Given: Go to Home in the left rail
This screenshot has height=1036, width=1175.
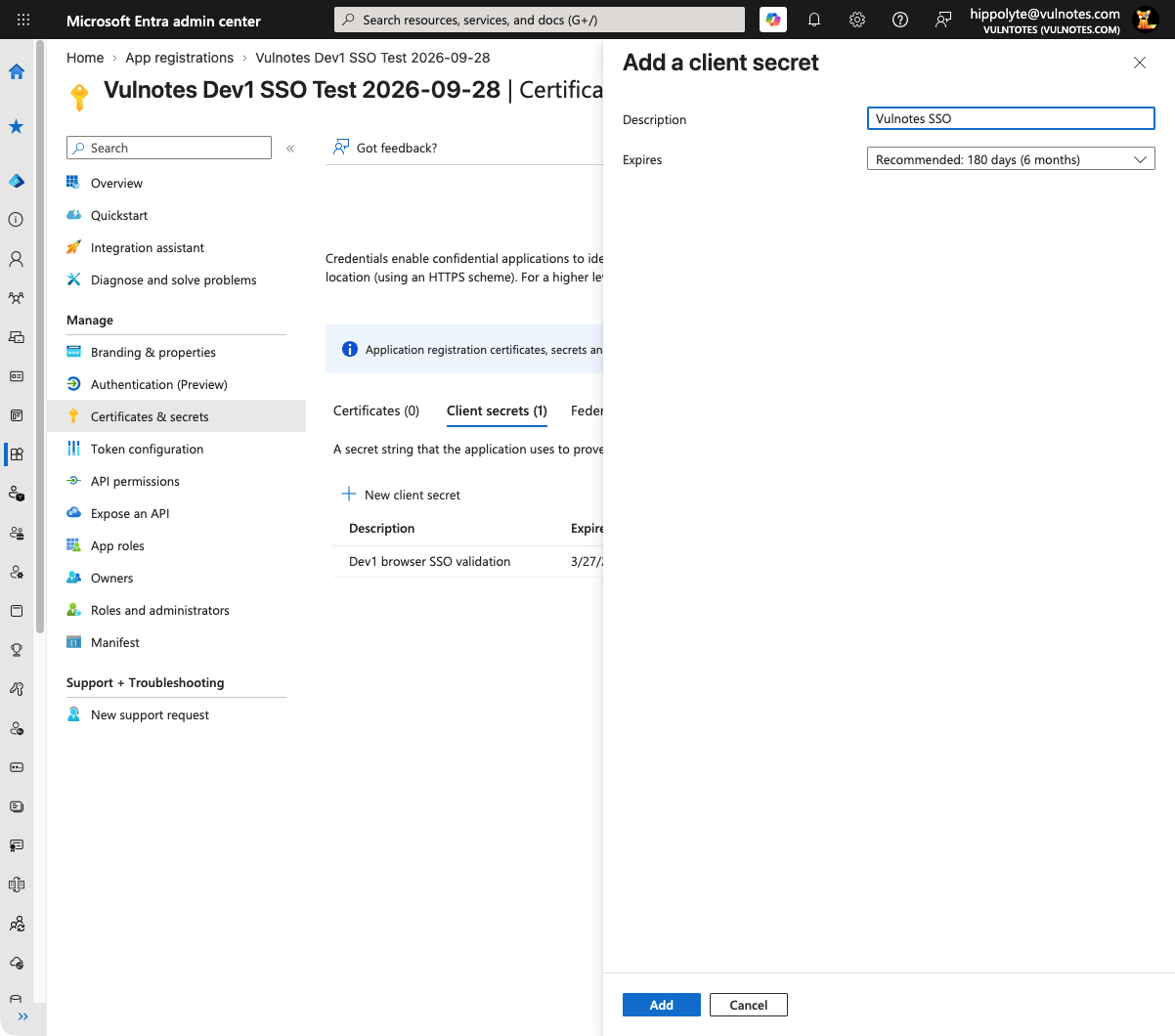Looking at the screenshot, I should click(17, 71).
